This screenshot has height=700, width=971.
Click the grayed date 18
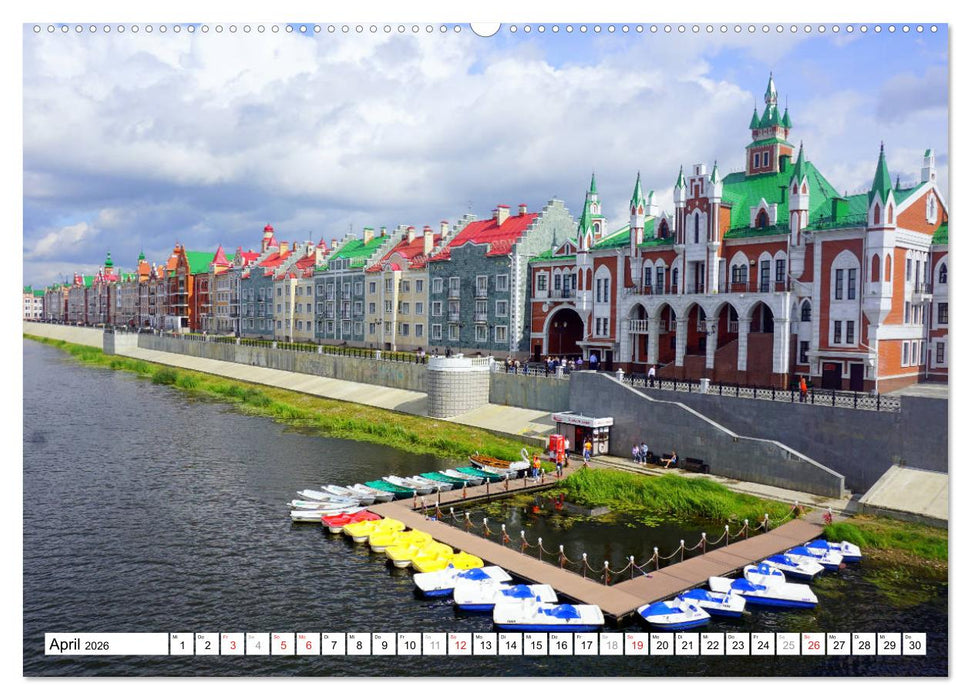tap(611, 647)
